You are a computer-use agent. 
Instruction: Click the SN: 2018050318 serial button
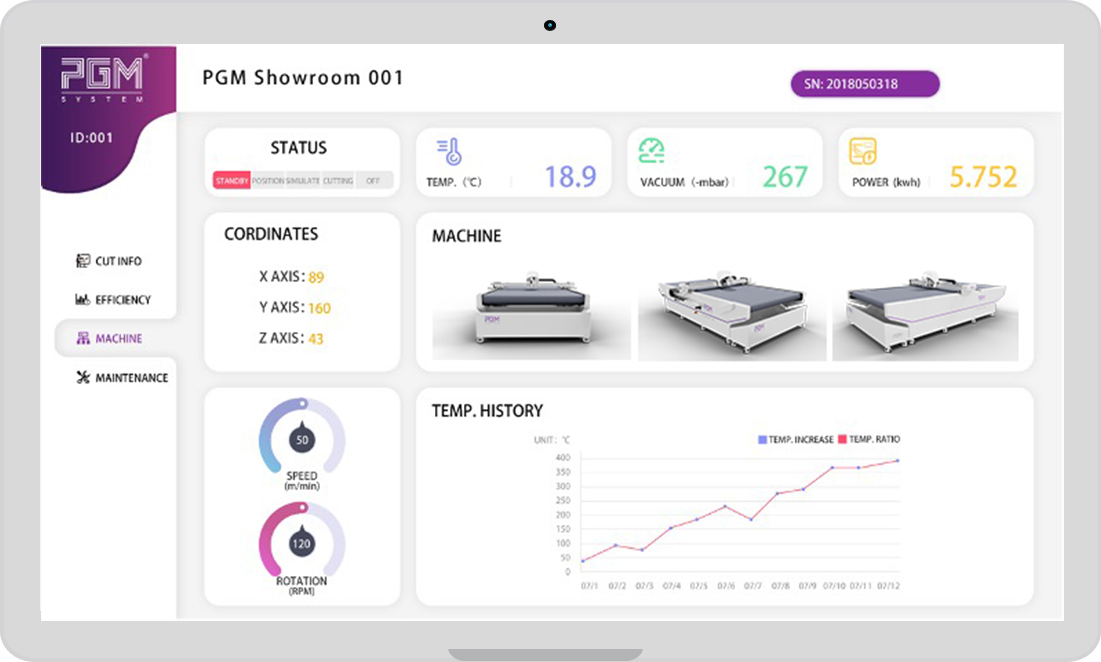tap(865, 84)
